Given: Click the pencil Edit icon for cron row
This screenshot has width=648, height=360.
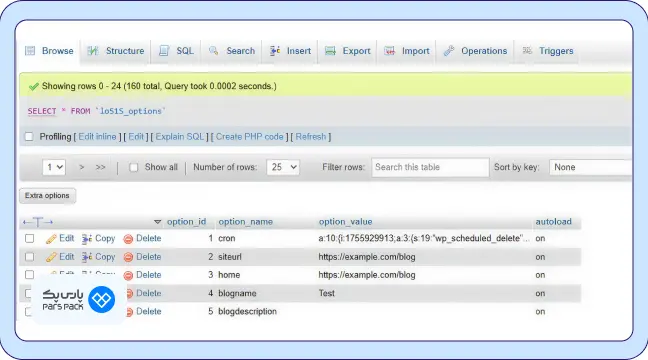Looking at the screenshot, I should [x=51, y=238].
